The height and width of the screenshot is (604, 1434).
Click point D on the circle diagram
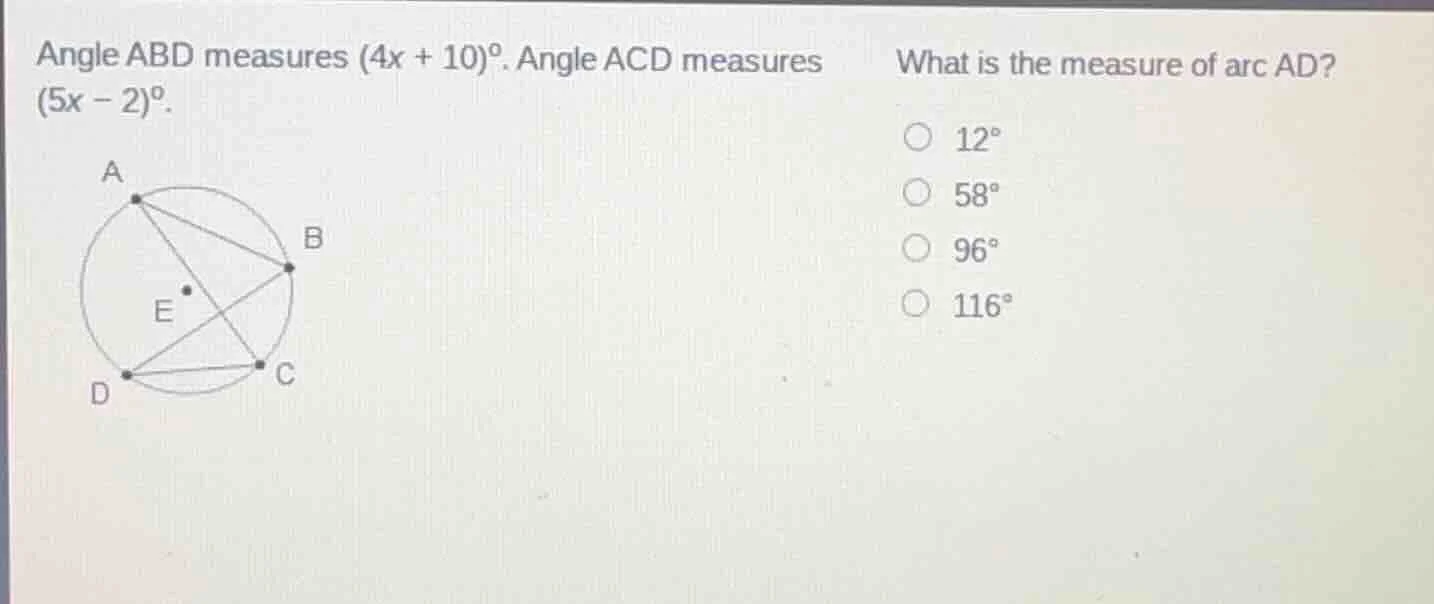pos(125,375)
